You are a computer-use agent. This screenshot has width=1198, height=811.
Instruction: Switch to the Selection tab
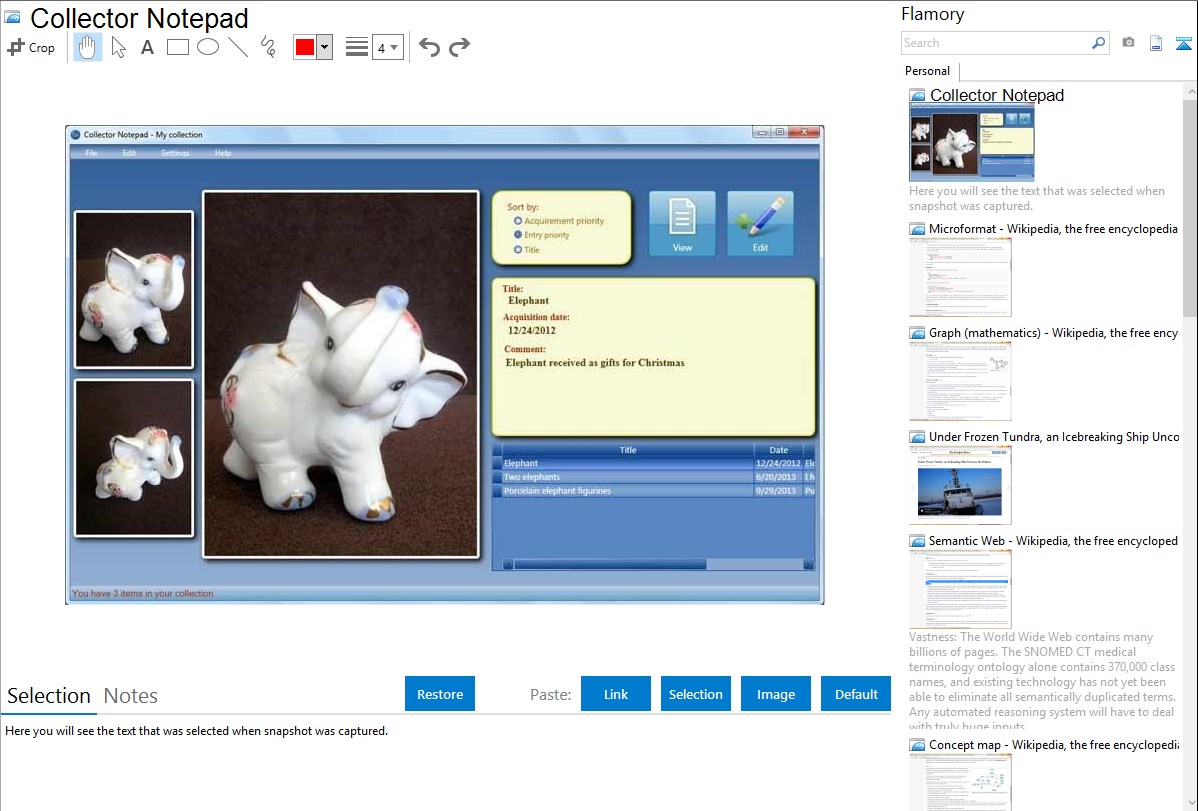pos(49,696)
